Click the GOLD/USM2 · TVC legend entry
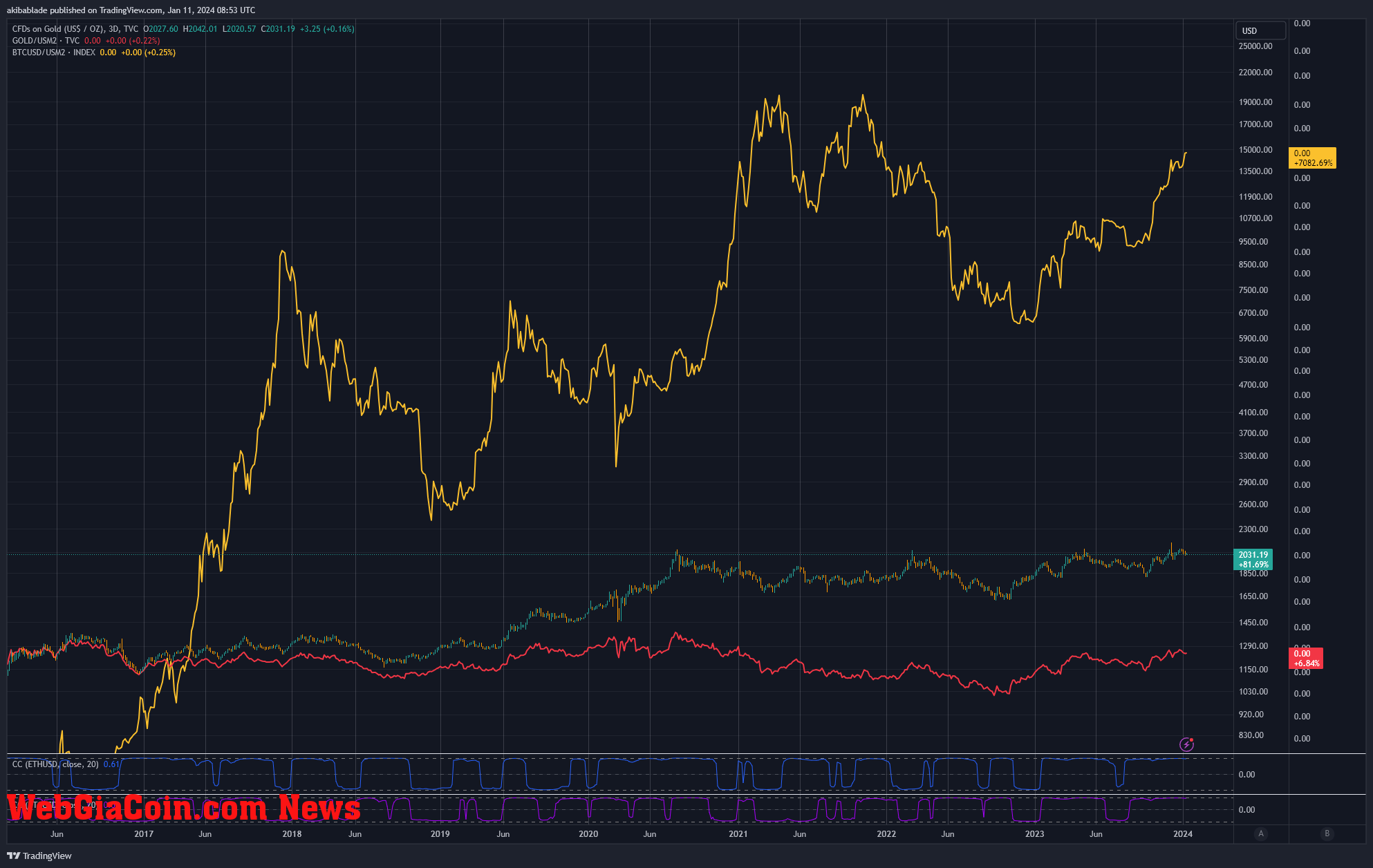 point(46,41)
